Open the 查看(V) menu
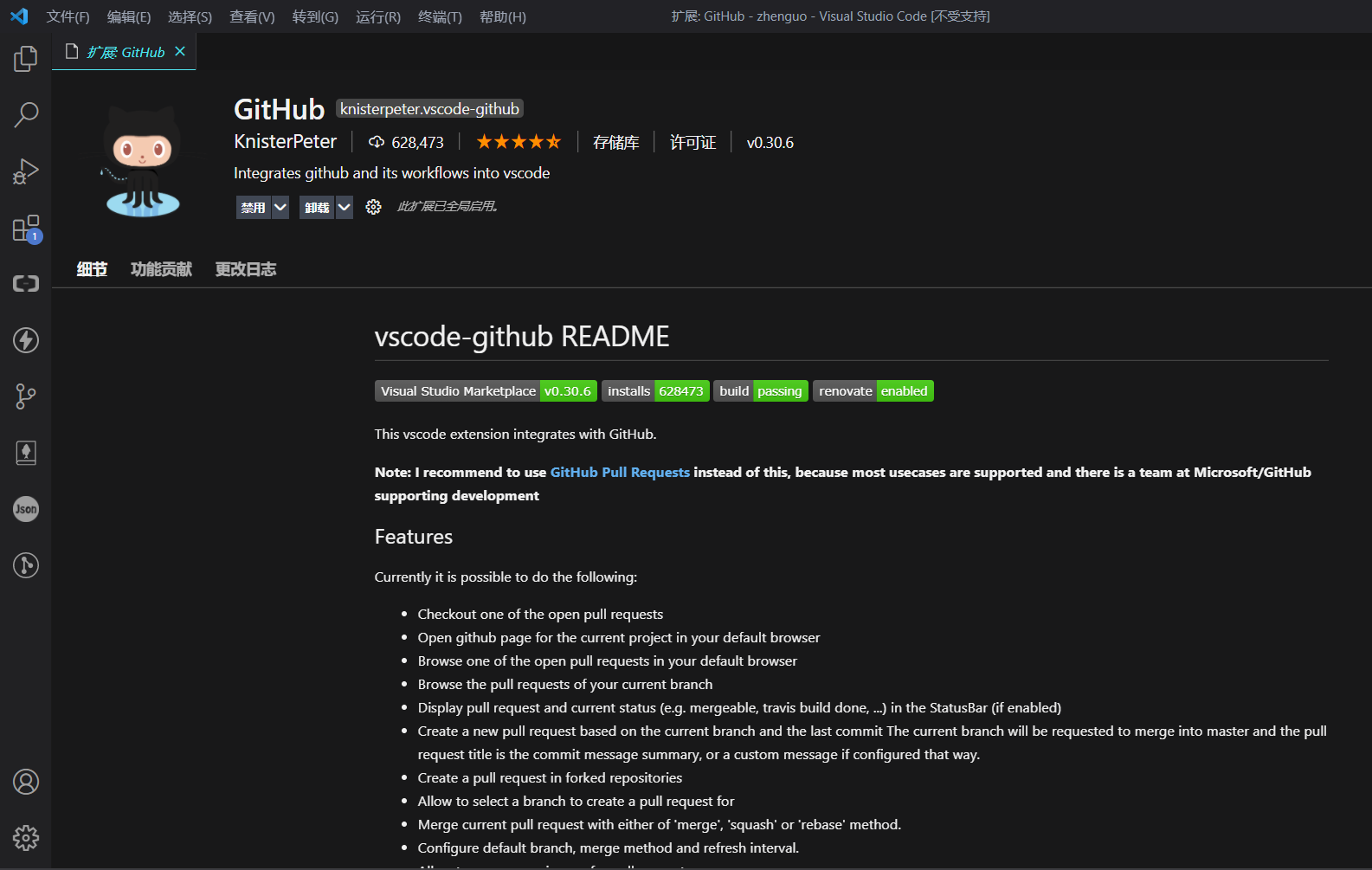Image resolution: width=1372 pixels, height=870 pixels. pyautogui.click(x=252, y=16)
